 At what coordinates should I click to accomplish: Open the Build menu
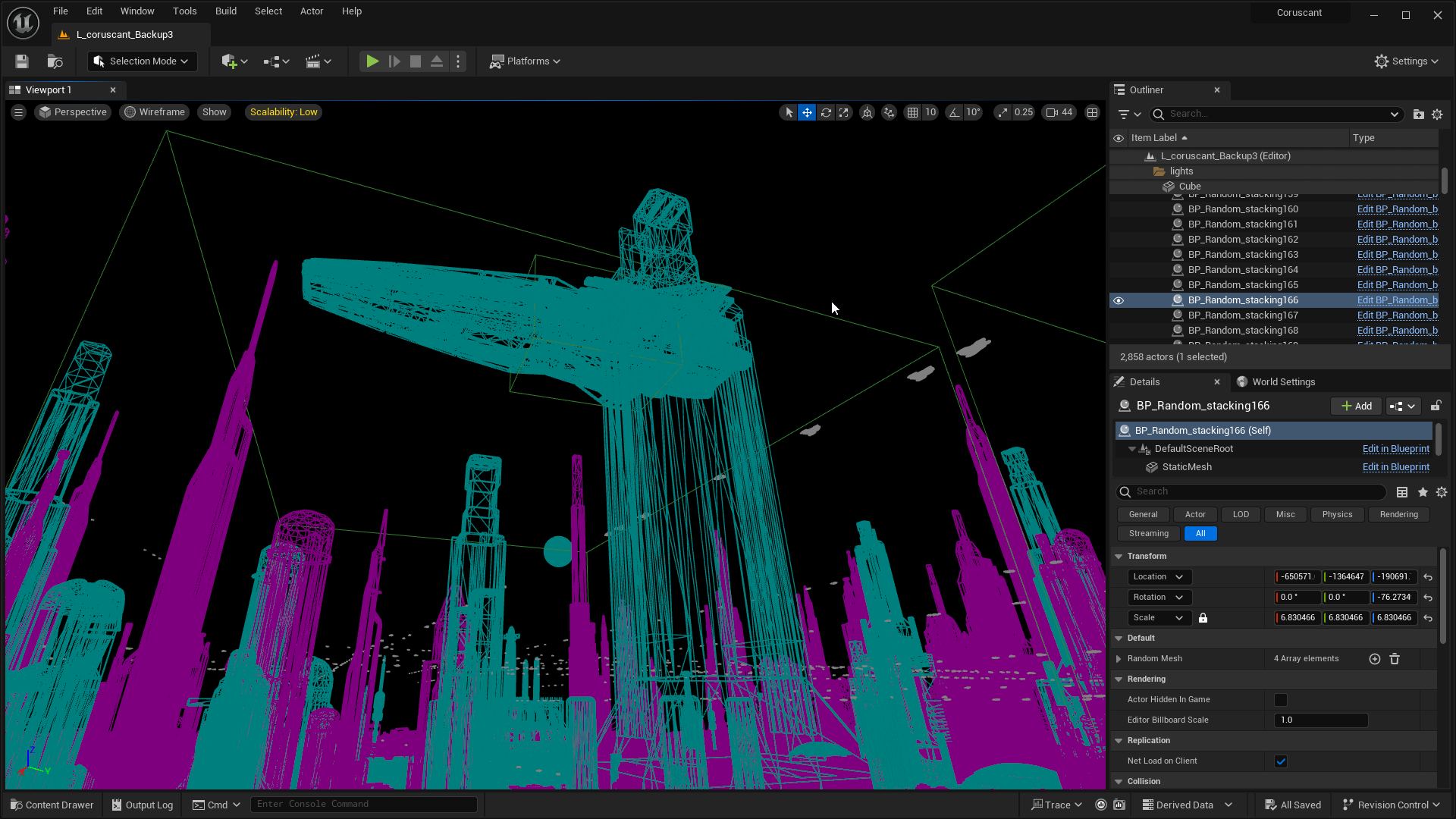pyautogui.click(x=226, y=11)
